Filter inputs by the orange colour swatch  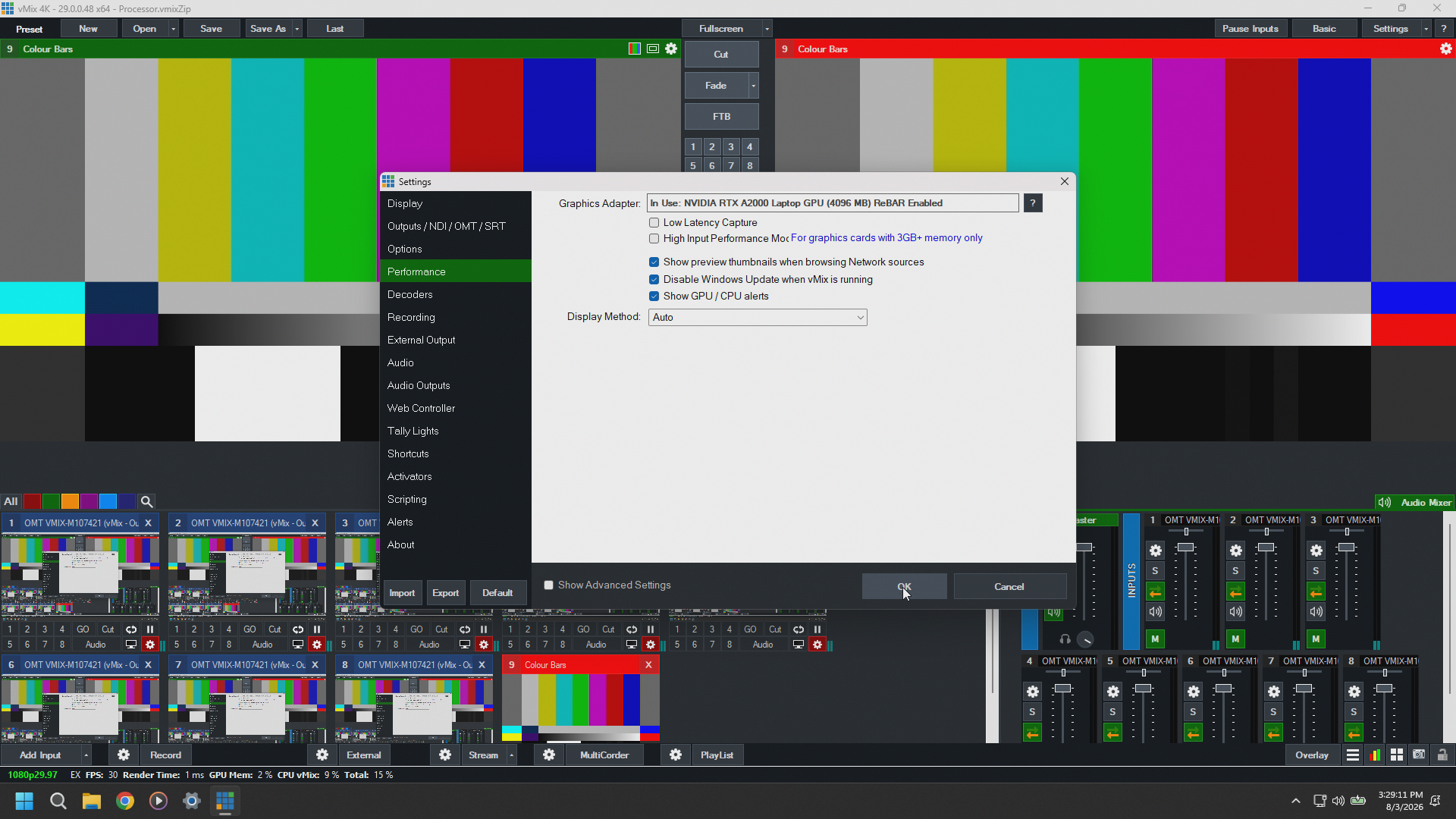(x=70, y=501)
